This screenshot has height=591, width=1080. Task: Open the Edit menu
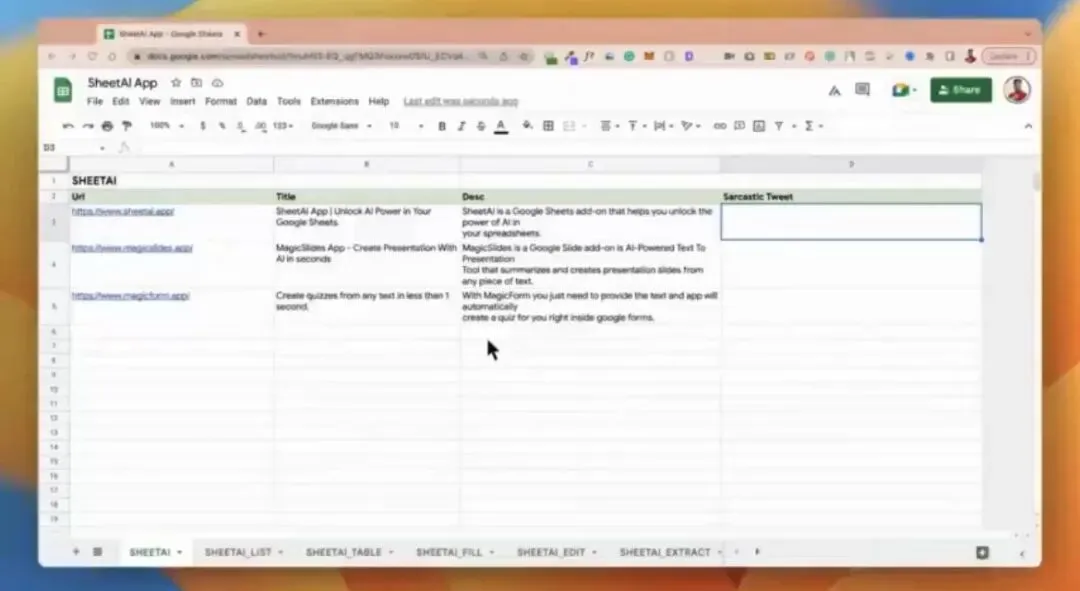click(121, 101)
